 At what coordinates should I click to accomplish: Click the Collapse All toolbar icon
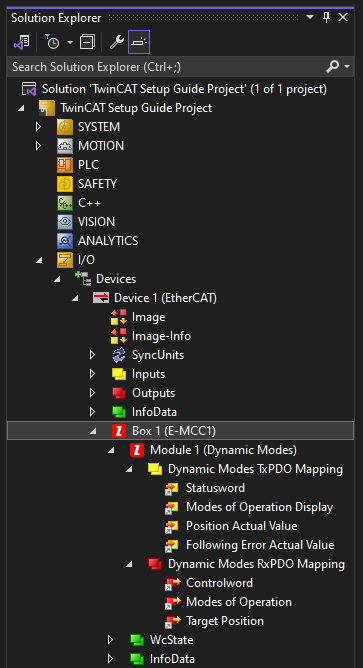[87, 43]
